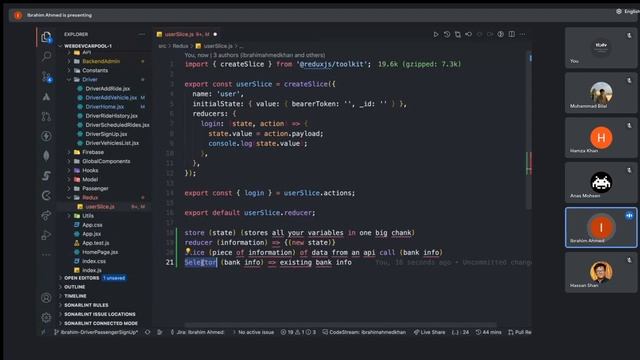Click the go back arrow icon in the editor toolbar

pyautogui.click(x=469, y=34)
